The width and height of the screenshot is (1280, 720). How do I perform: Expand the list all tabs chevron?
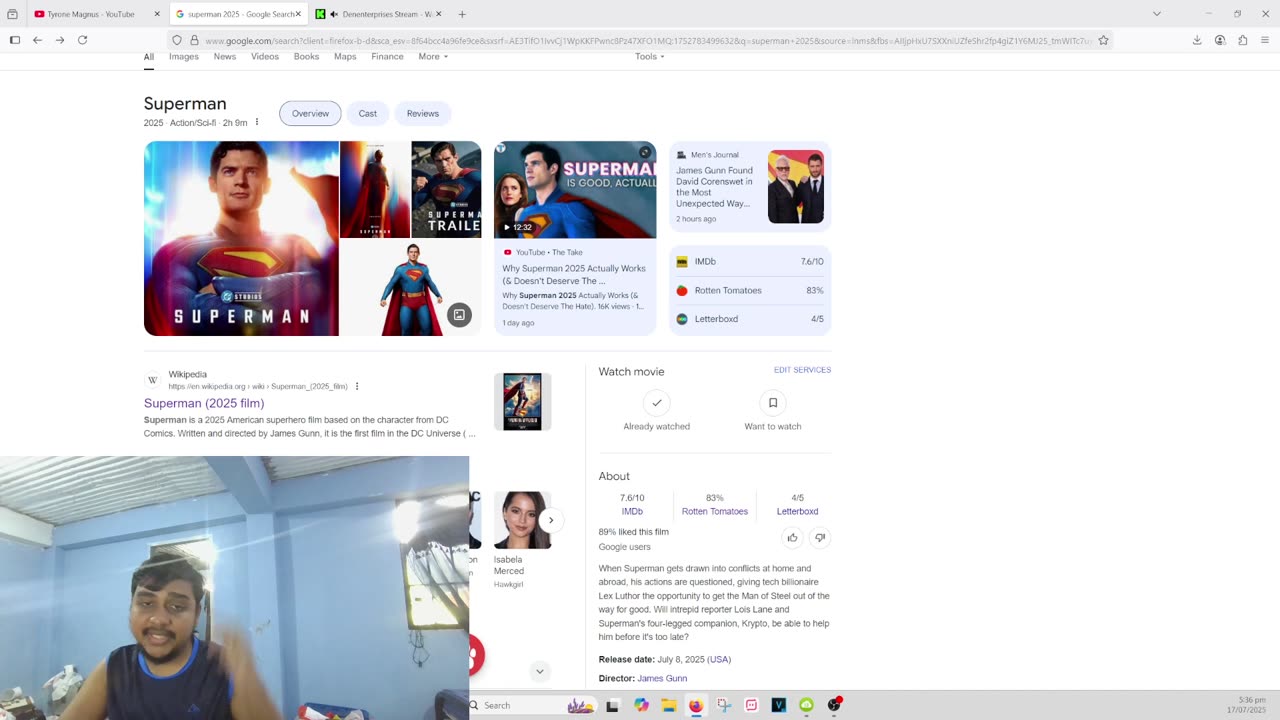coord(1157,14)
